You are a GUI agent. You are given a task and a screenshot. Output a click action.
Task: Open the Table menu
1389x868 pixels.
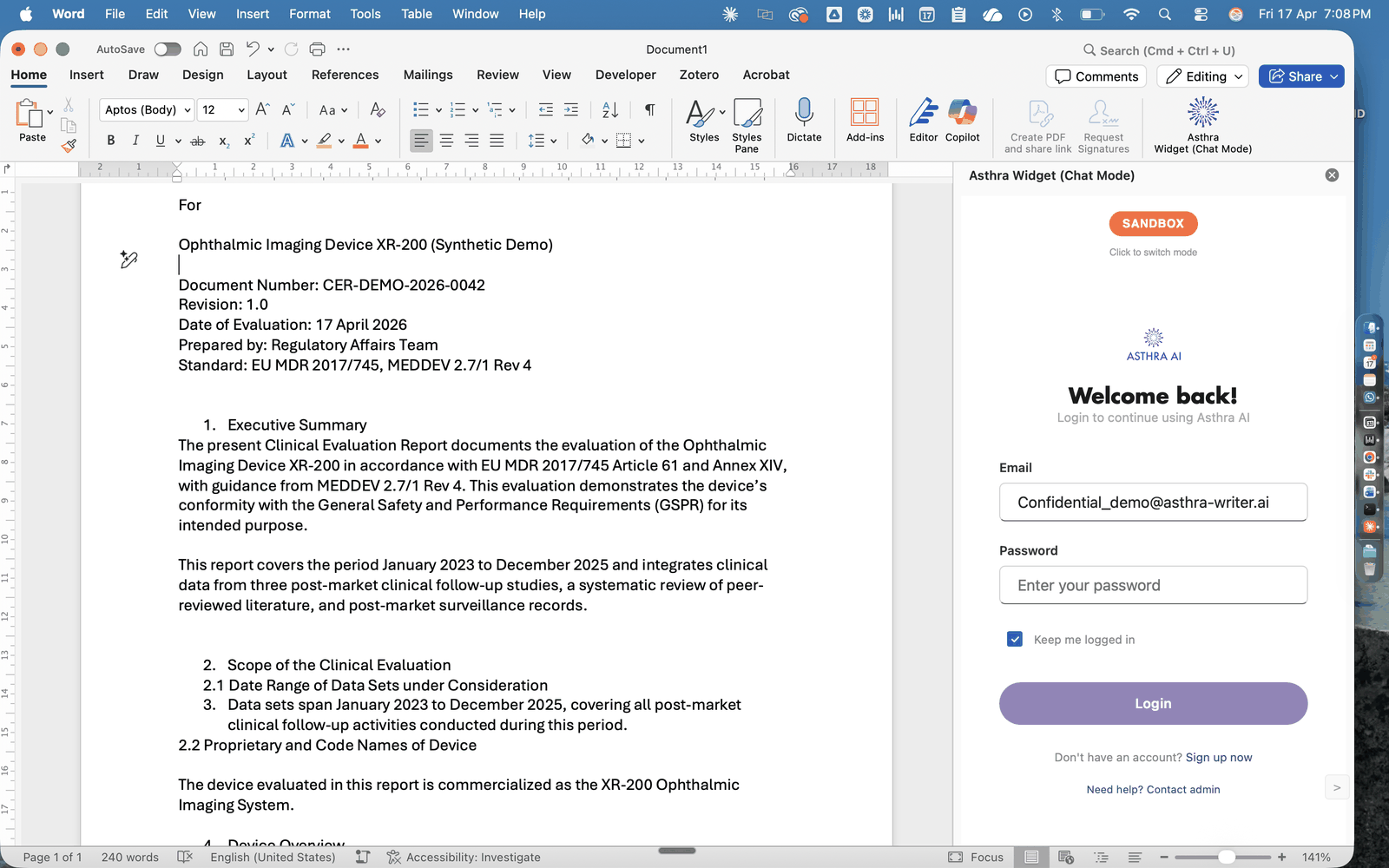(x=416, y=14)
